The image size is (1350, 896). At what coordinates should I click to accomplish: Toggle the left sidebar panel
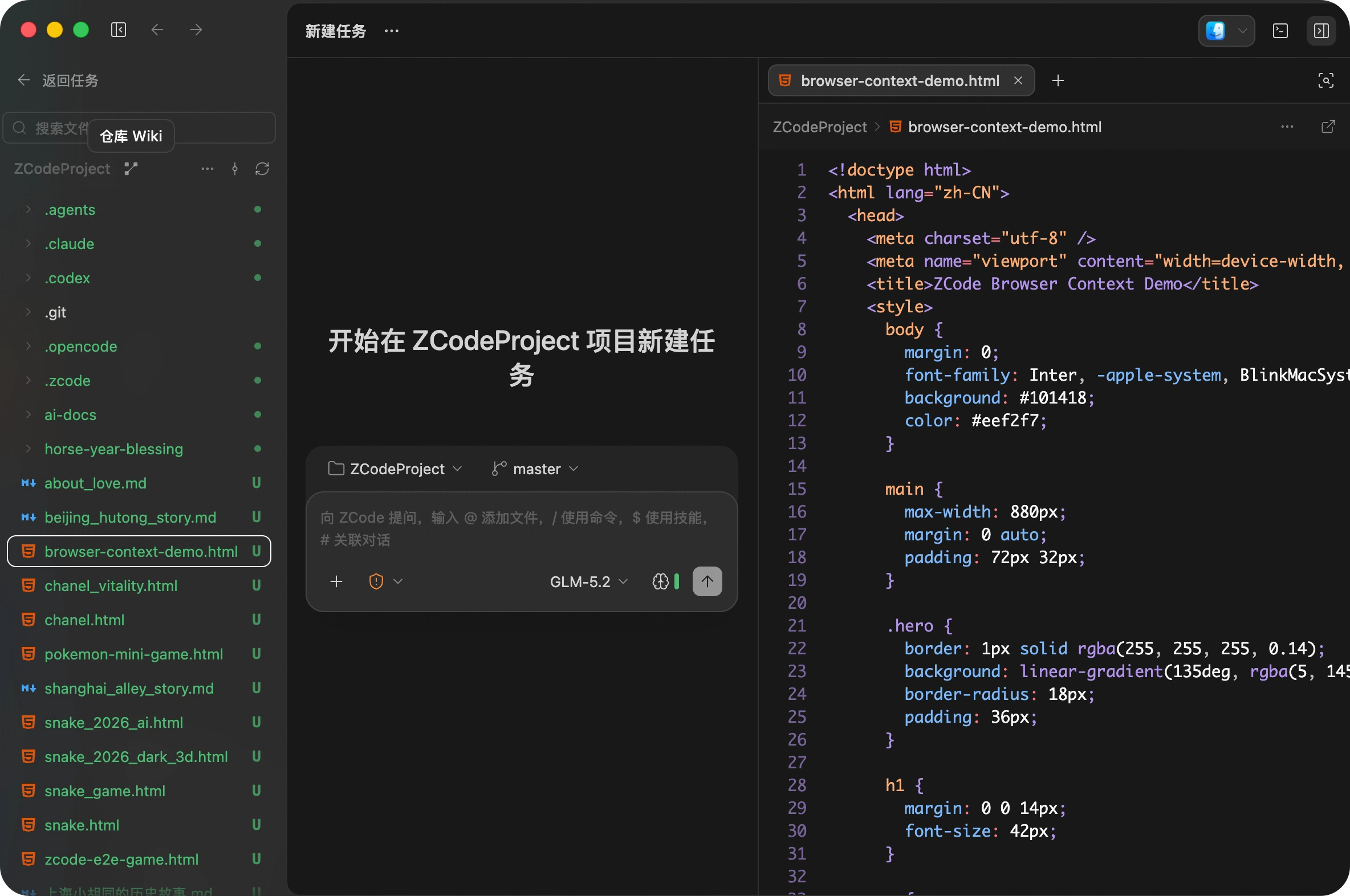pos(119,30)
